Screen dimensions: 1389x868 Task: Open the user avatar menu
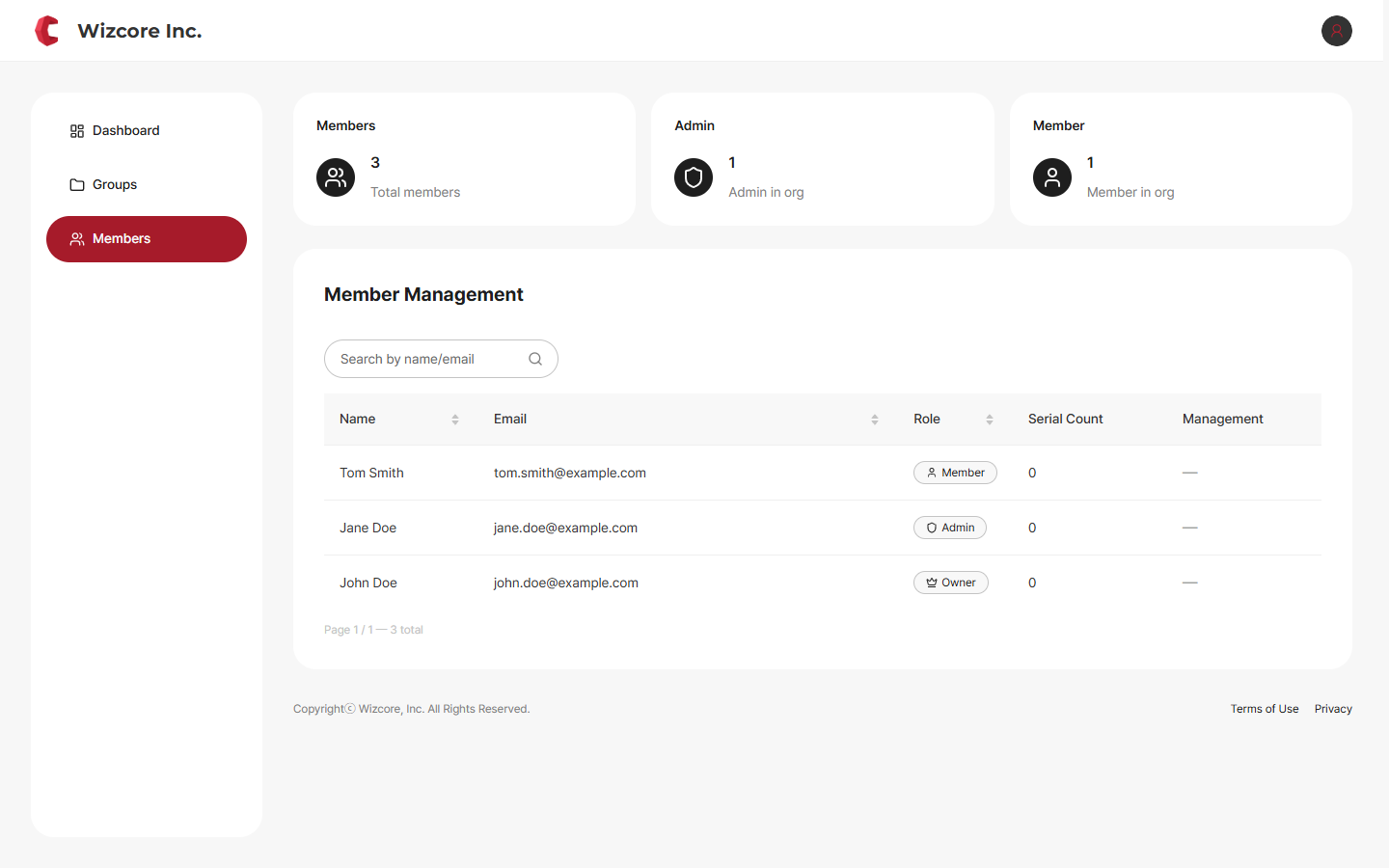pyautogui.click(x=1336, y=31)
